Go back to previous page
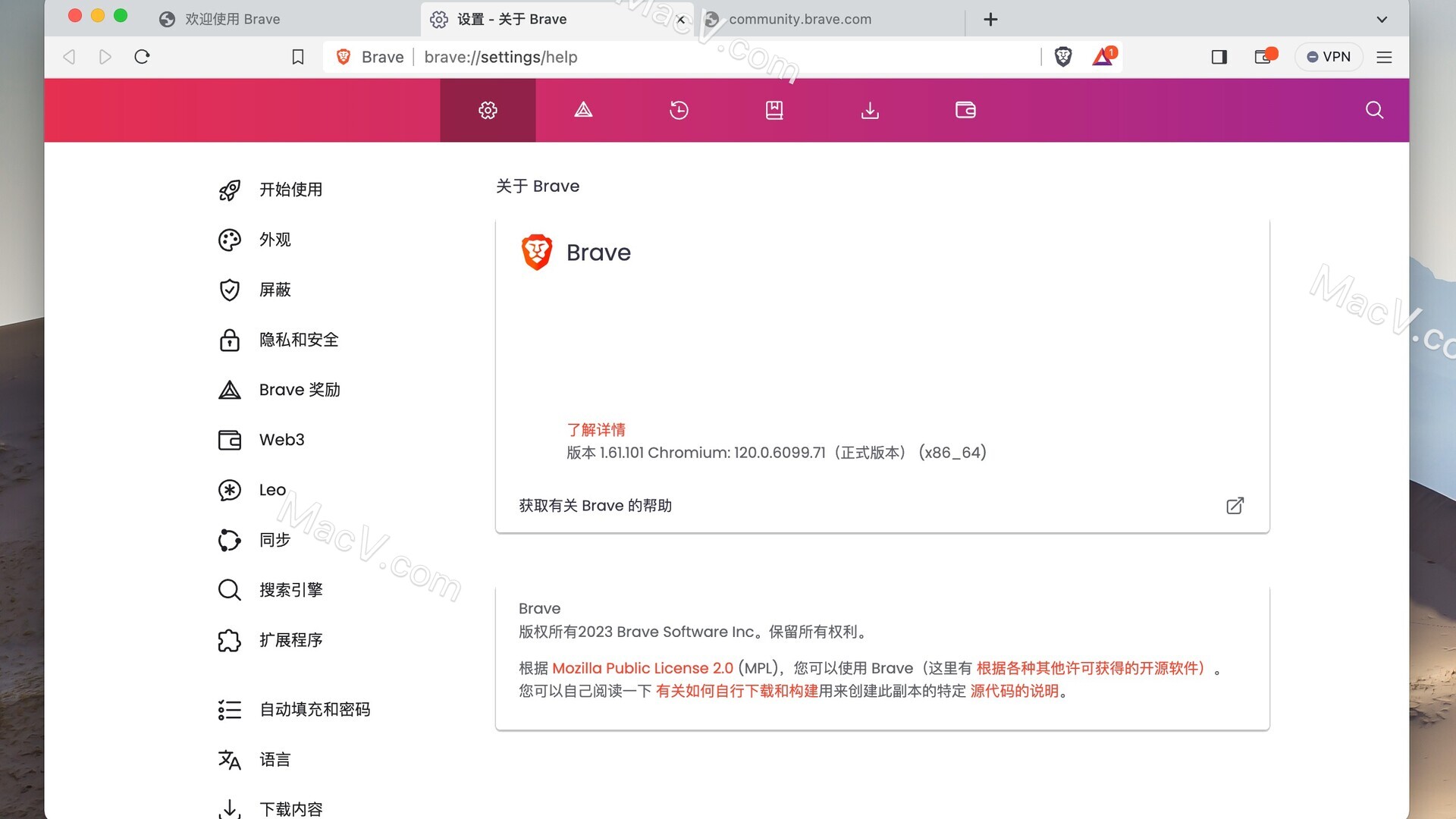 69,57
